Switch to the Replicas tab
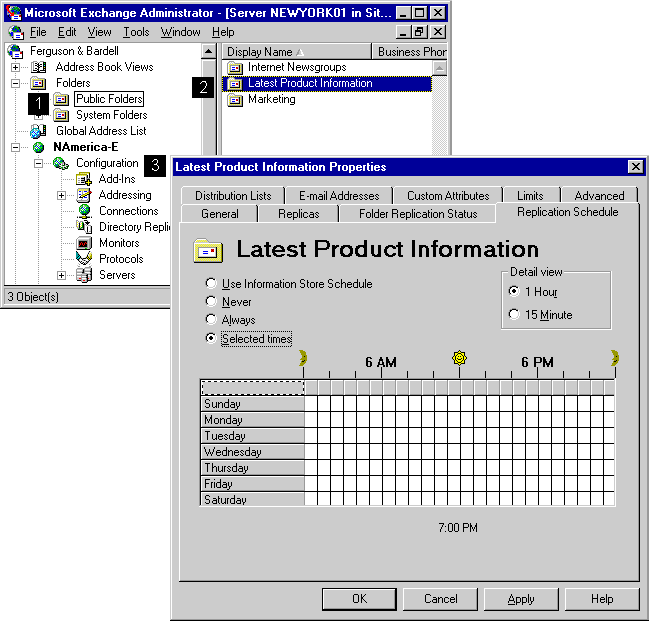Viewport: 649px width, 621px height. pyautogui.click(x=298, y=214)
